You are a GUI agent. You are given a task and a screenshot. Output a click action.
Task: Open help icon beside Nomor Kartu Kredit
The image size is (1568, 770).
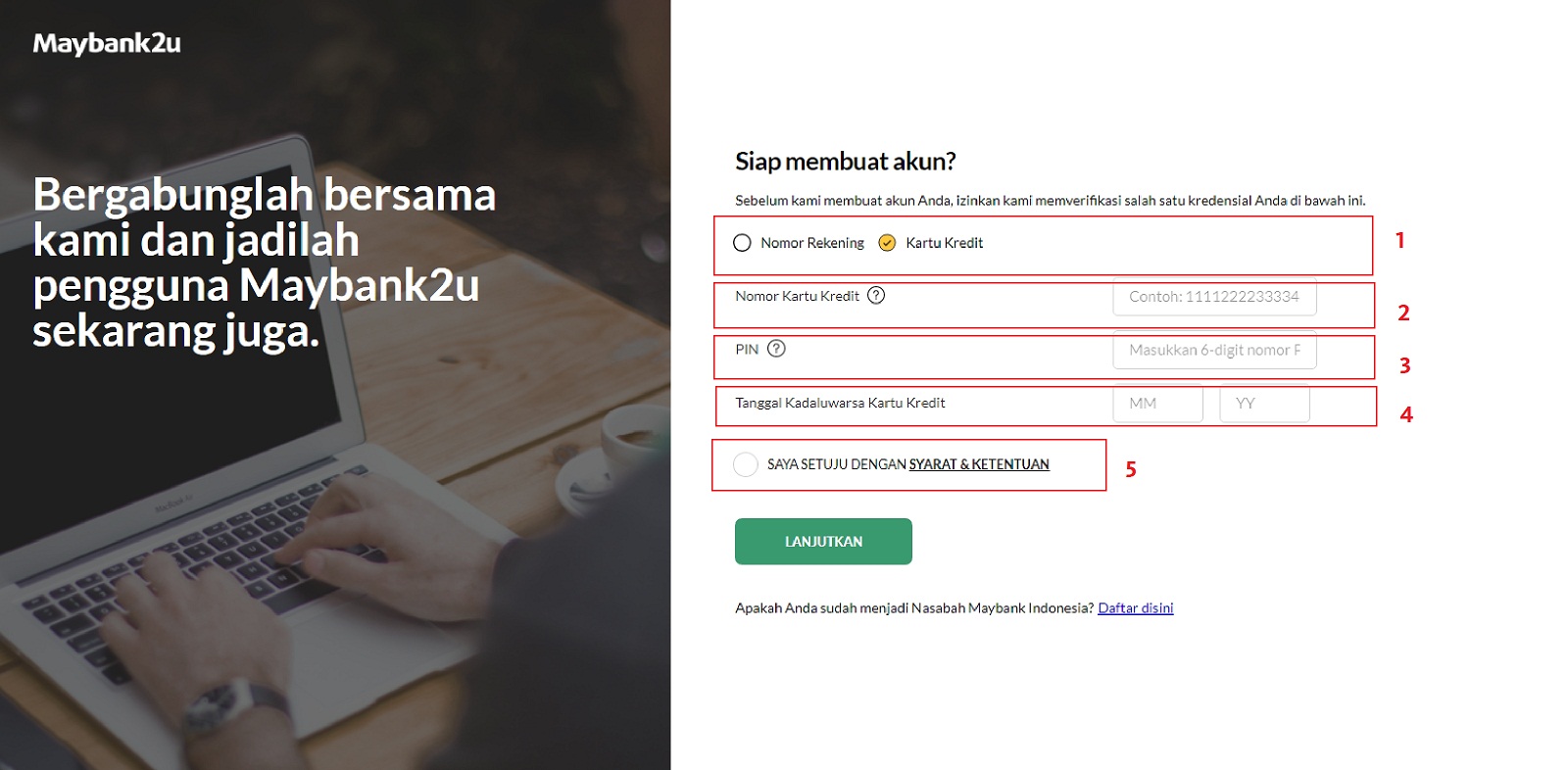pos(876,296)
